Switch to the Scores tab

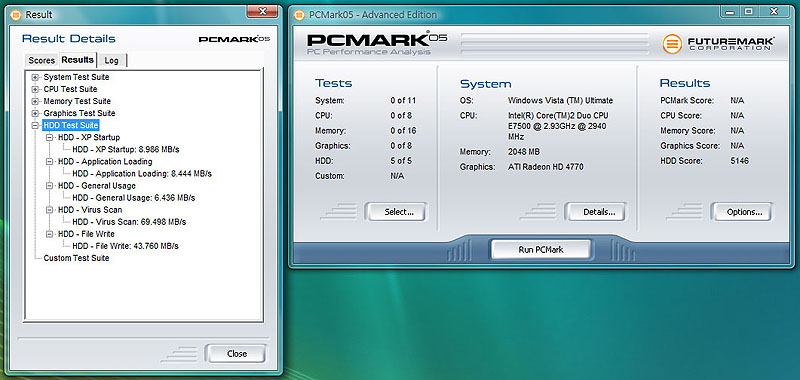41,60
